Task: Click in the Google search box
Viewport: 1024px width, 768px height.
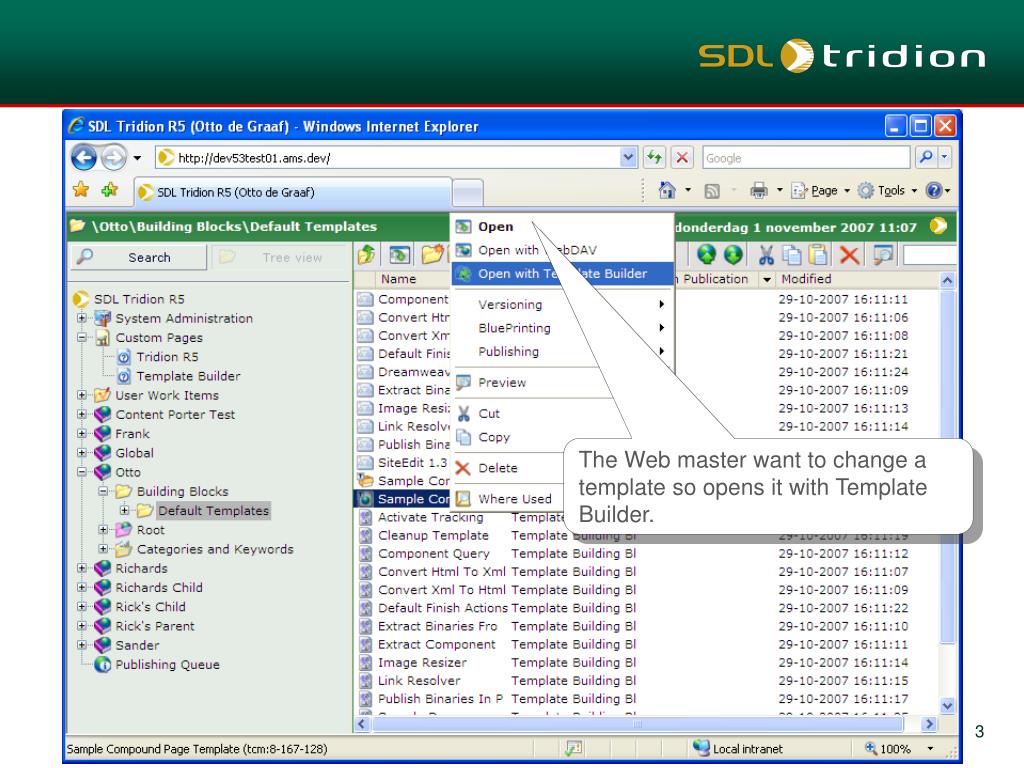Action: coord(806,157)
